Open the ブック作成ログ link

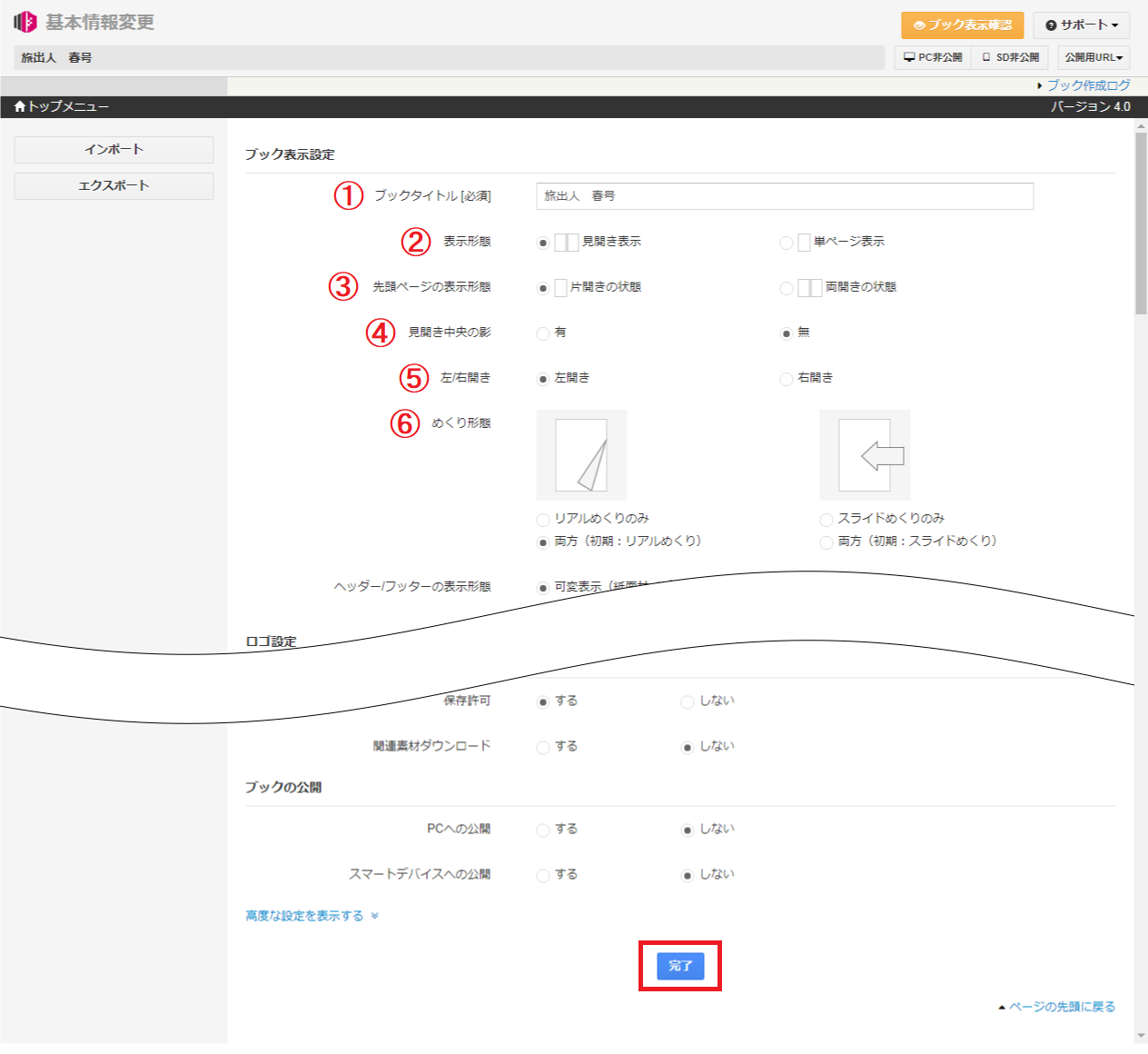(x=1088, y=85)
